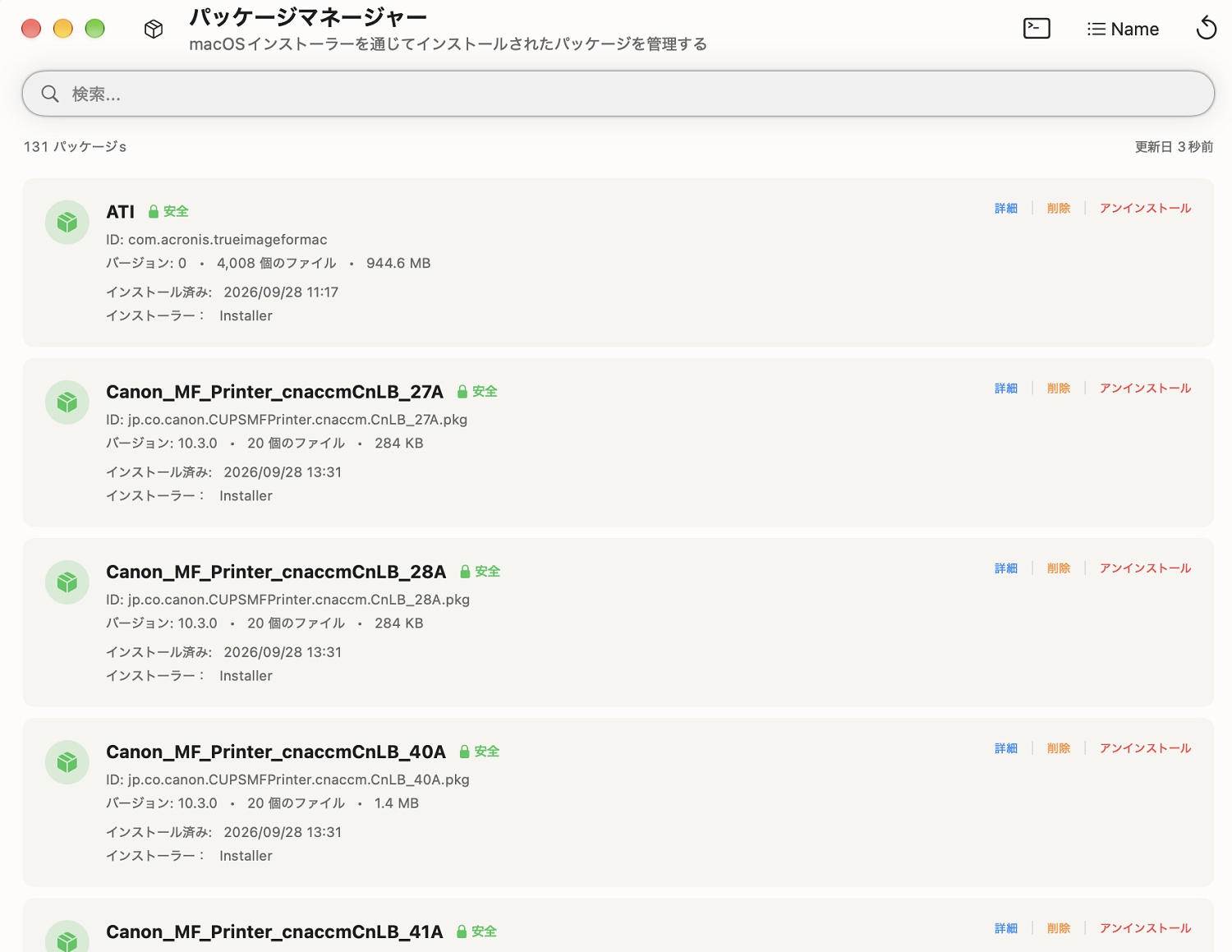This screenshot has width=1232, height=952.
Task: Select the Canon_MF_Printer_cnaccmCnLB_40A title
Action: [x=276, y=752]
